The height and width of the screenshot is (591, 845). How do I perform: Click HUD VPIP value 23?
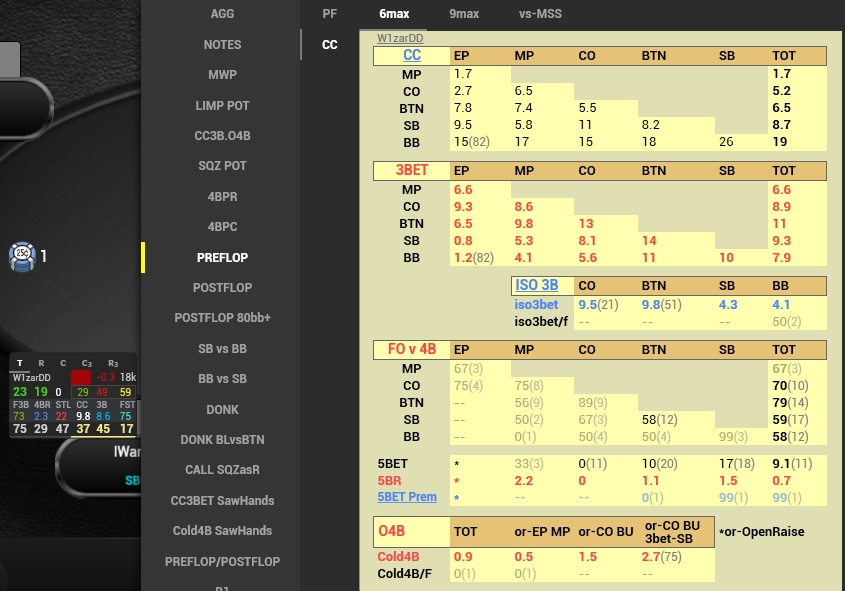[x=20, y=392]
